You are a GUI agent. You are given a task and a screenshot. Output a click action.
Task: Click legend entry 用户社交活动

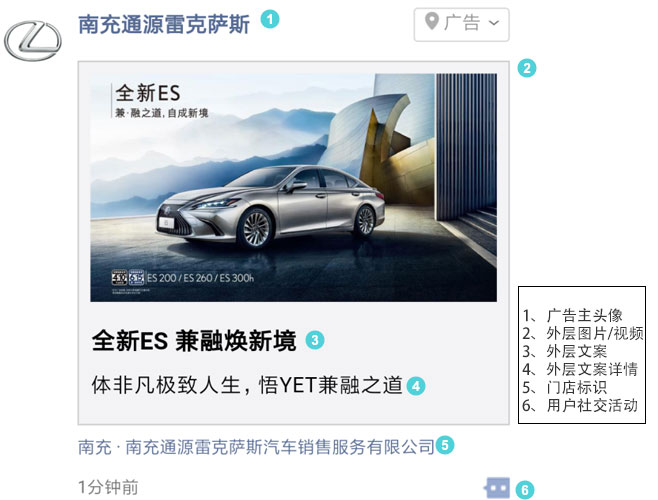580,405
